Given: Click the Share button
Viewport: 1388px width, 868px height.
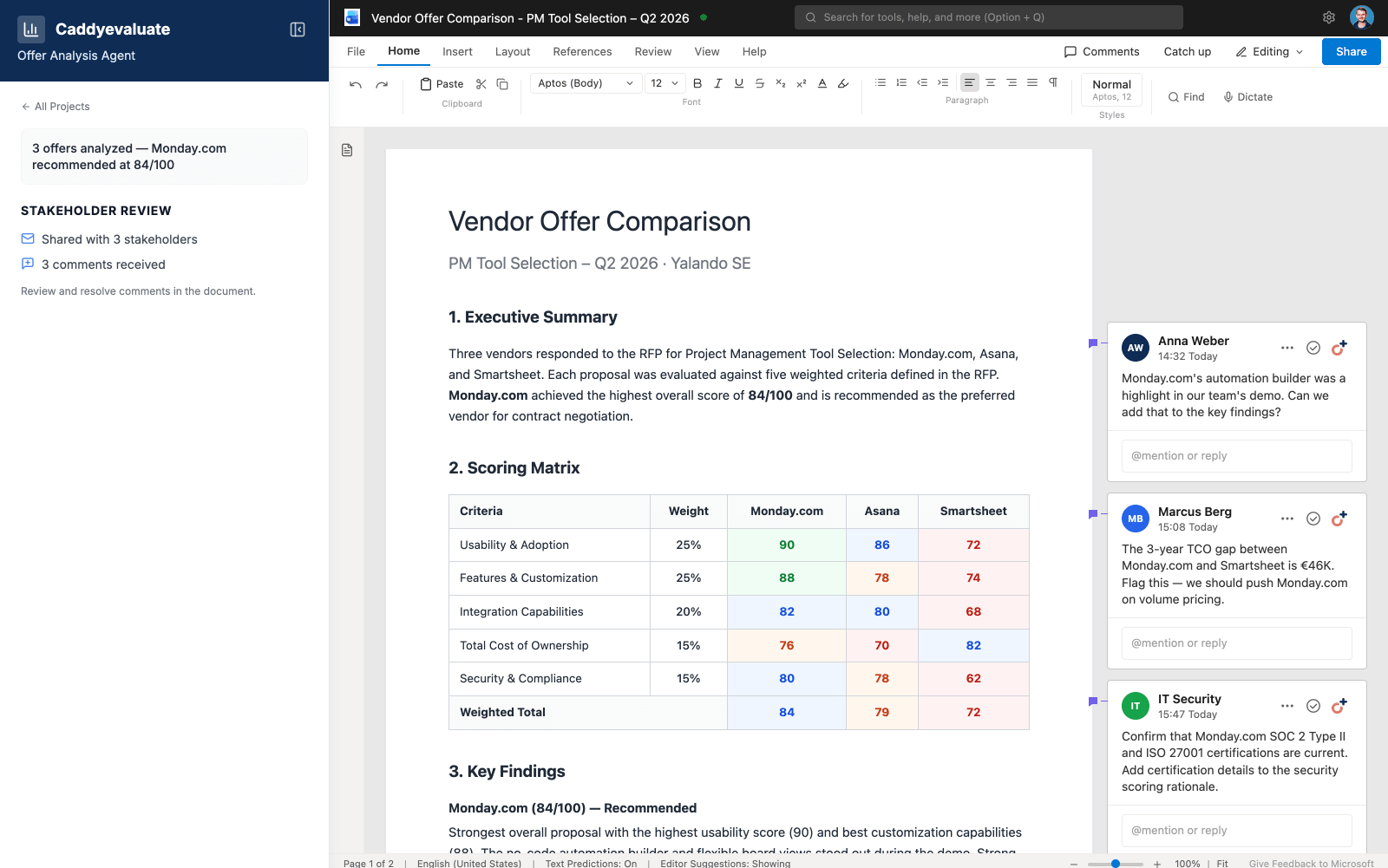Looking at the screenshot, I should click(1351, 52).
